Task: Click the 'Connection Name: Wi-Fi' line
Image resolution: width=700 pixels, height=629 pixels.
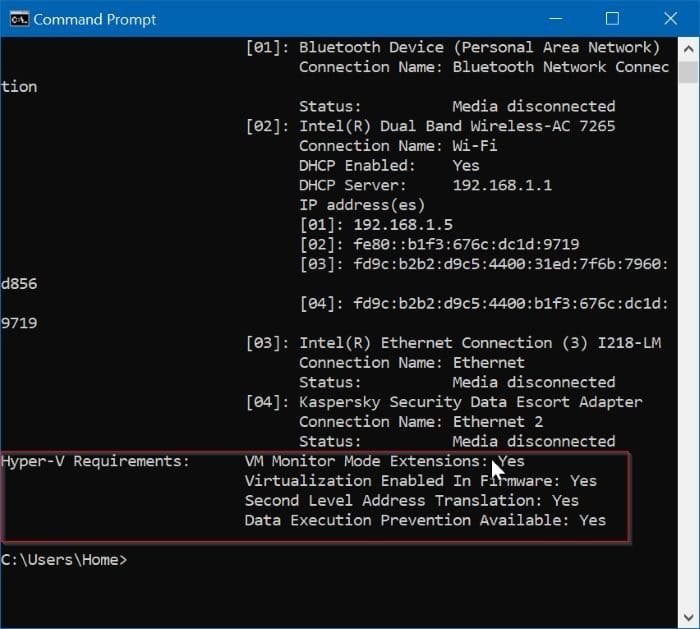Action: pyautogui.click(x=398, y=146)
